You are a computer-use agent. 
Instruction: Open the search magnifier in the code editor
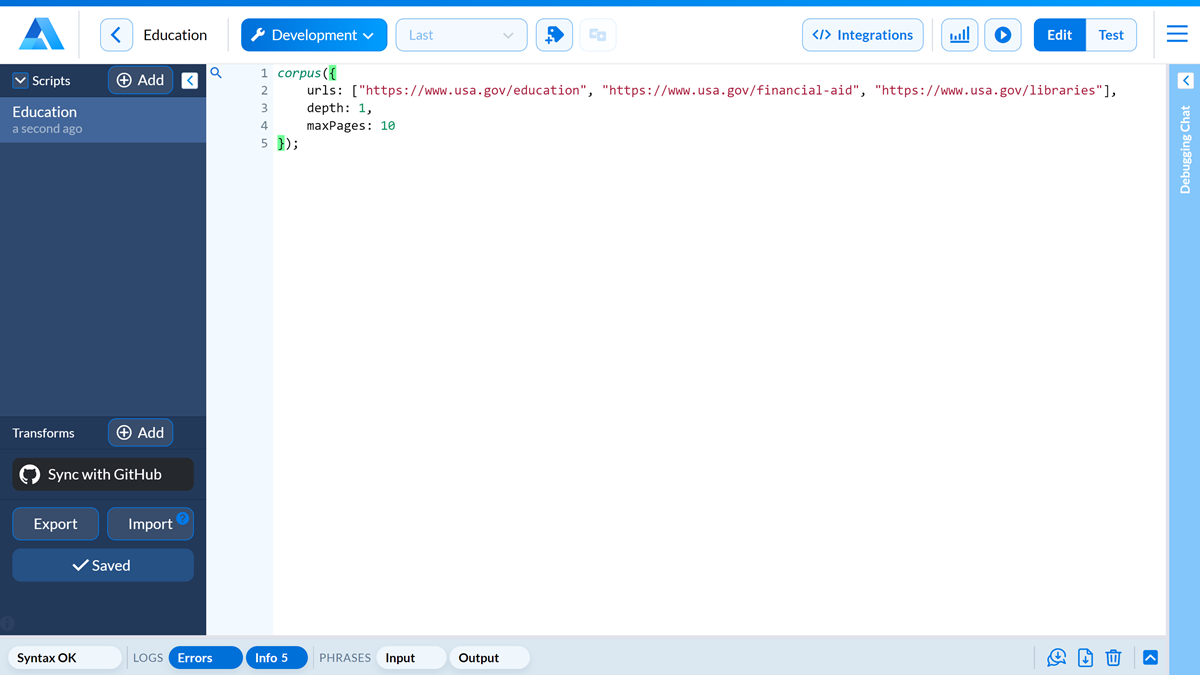tap(216, 72)
